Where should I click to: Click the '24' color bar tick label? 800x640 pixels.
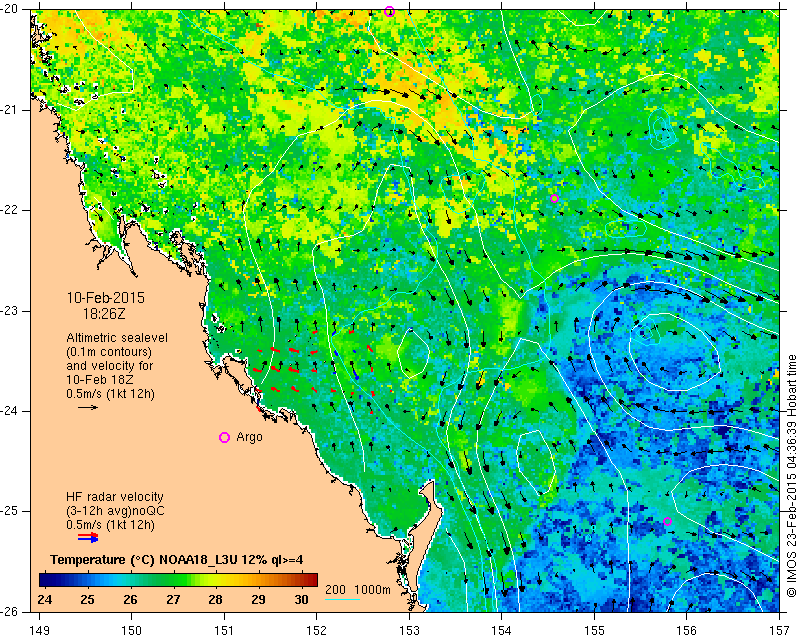coord(45,599)
